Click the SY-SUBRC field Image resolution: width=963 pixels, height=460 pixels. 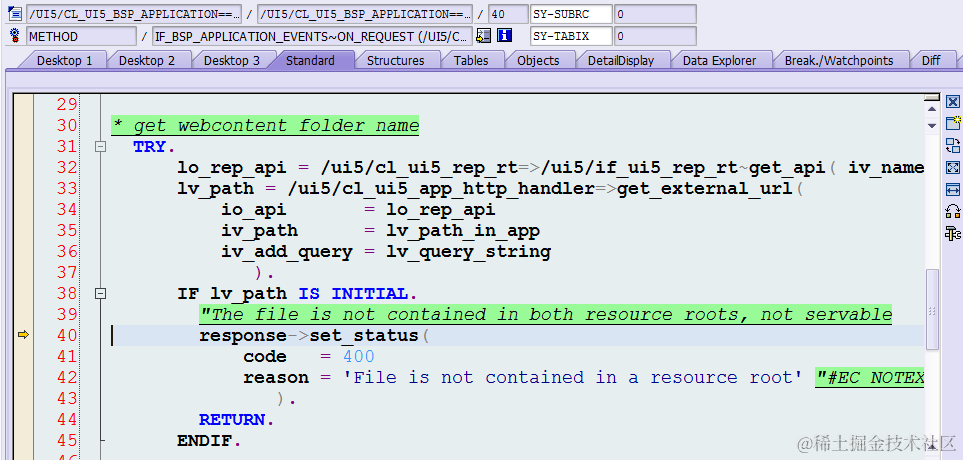pyautogui.click(x=571, y=14)
